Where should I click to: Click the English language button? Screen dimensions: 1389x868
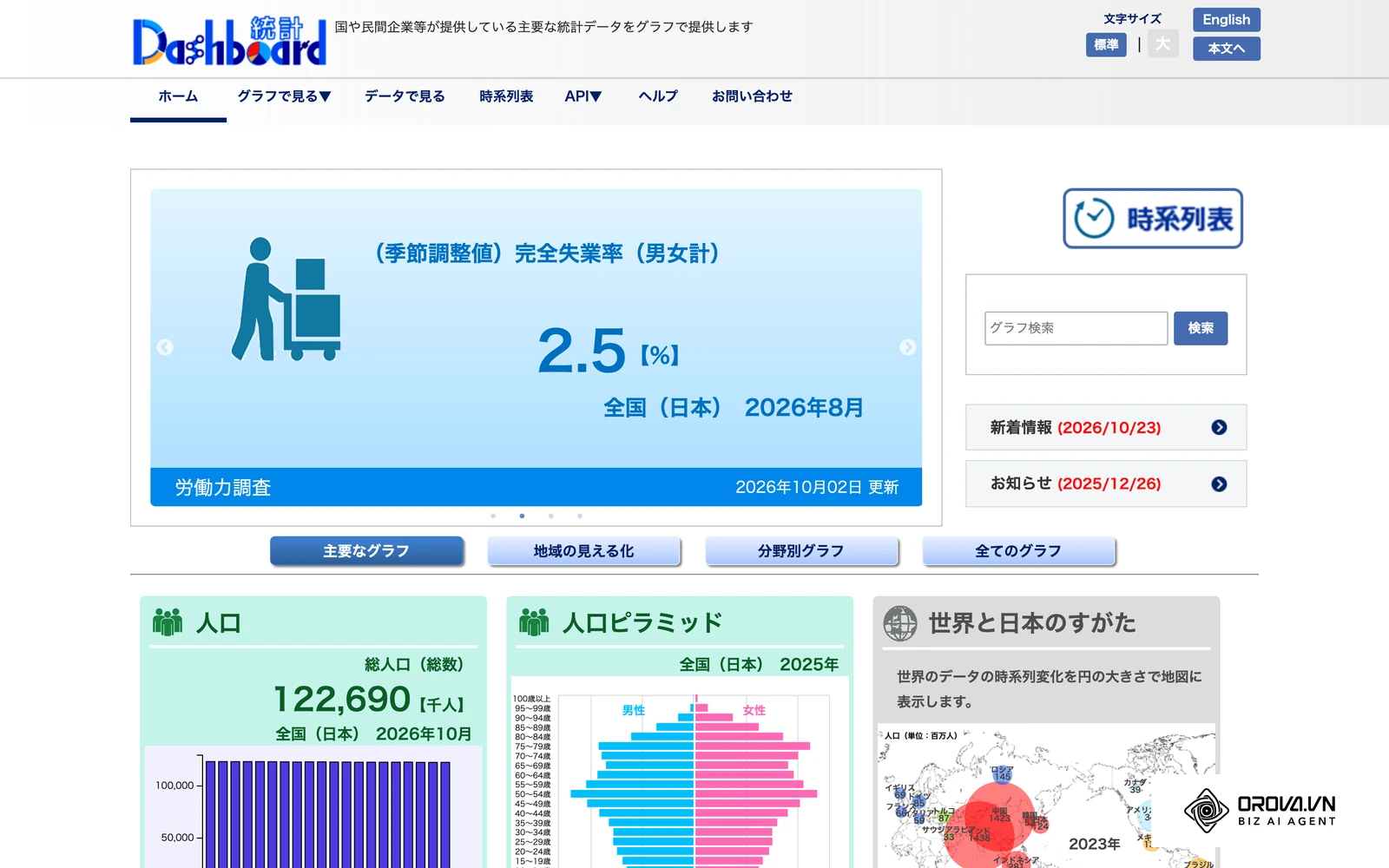[x=1227, y=20]
